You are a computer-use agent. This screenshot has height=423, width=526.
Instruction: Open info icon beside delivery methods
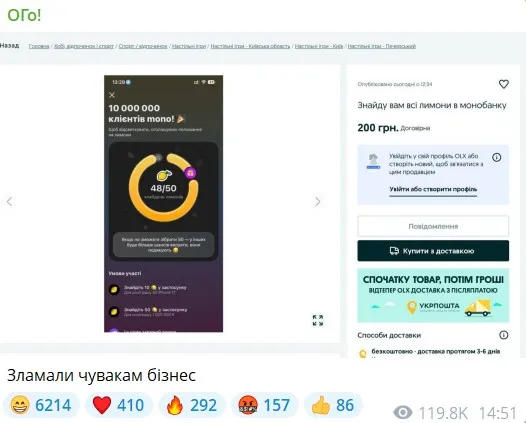(504, 335)
